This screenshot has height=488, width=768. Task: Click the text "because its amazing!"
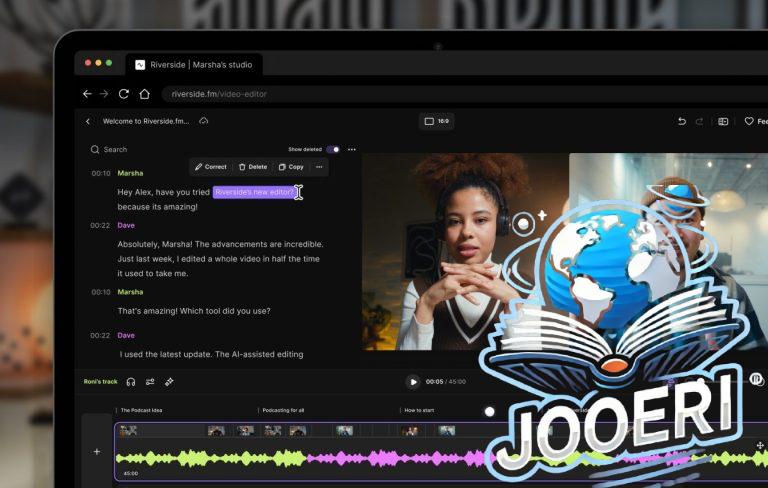pos(157,207)
